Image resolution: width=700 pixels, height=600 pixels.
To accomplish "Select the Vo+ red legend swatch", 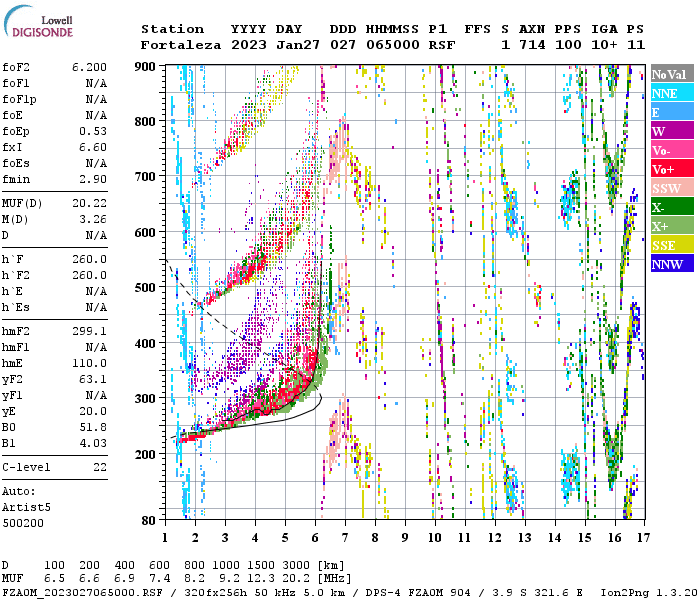I will point(672,169).
